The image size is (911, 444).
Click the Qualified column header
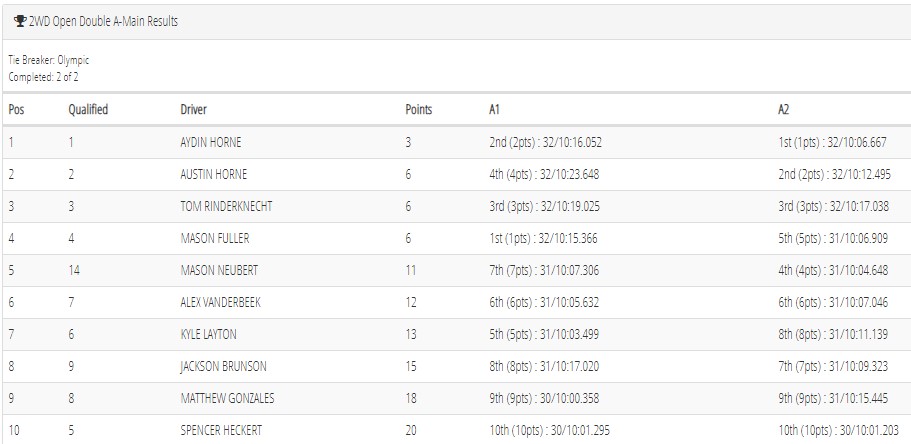click(x=88, y=109)
